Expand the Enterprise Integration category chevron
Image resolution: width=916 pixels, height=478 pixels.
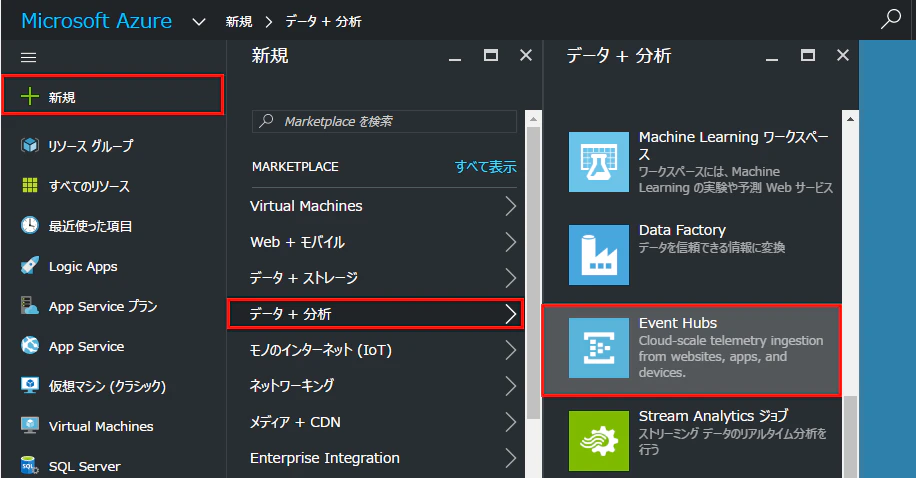(511, 458)
